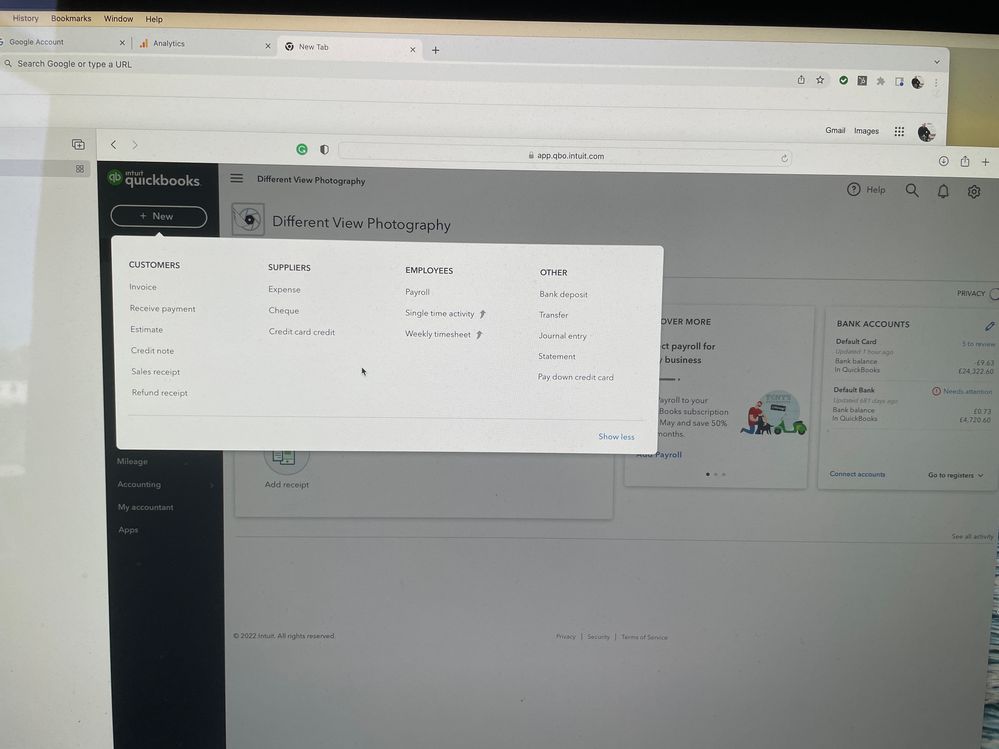Click Gmail link on New Tab
Image resolution: width=999 pixels, height=749 pixels.
pyautogui.click(x=835, y=130)
